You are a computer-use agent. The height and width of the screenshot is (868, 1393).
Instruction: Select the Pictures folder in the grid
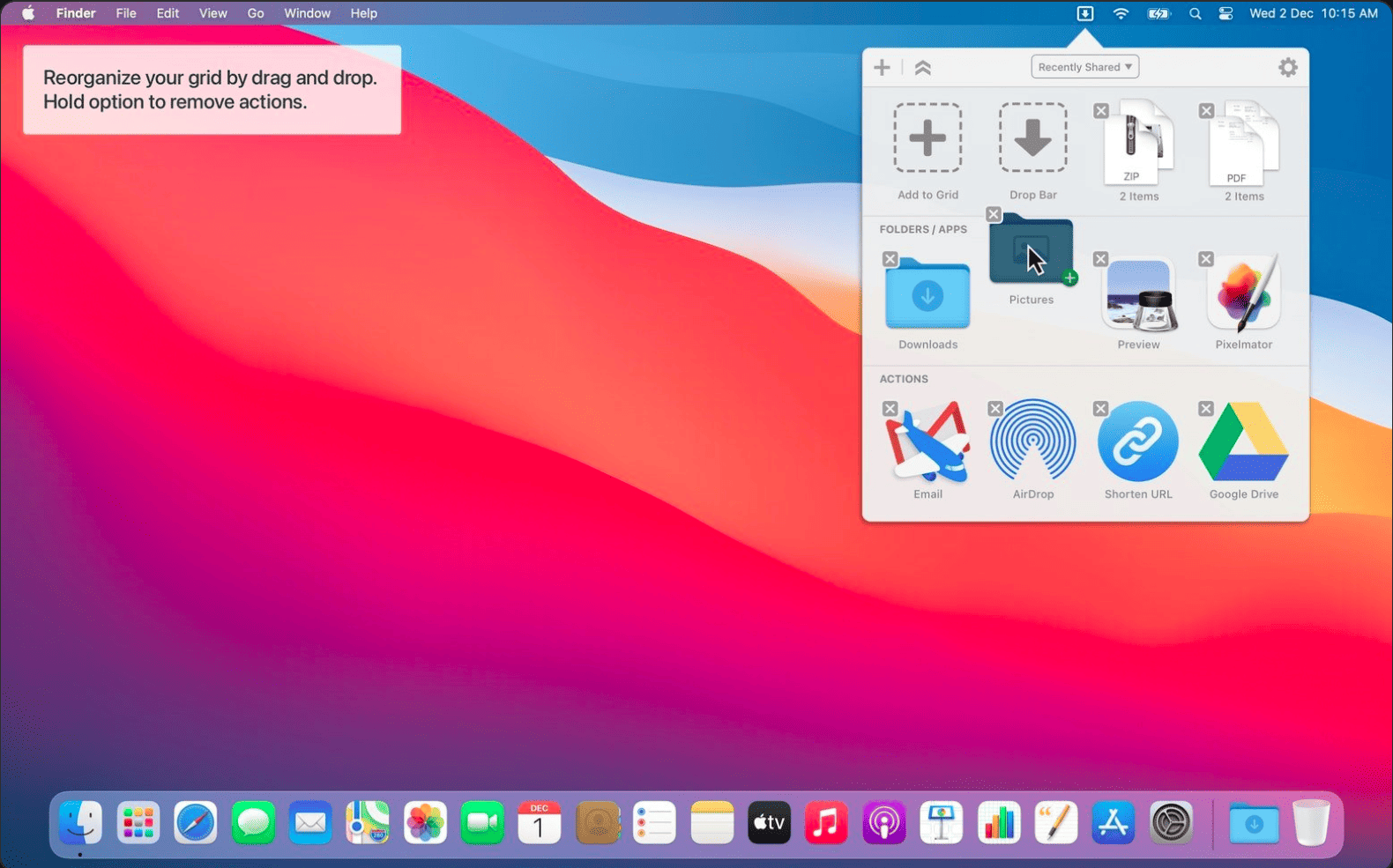[1032, 261]
